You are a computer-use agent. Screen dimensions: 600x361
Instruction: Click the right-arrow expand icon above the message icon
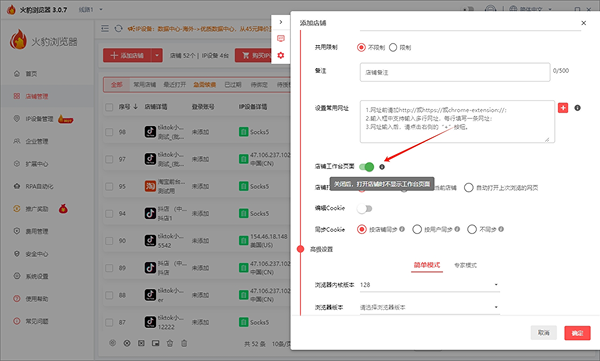(x=281, y=22)
